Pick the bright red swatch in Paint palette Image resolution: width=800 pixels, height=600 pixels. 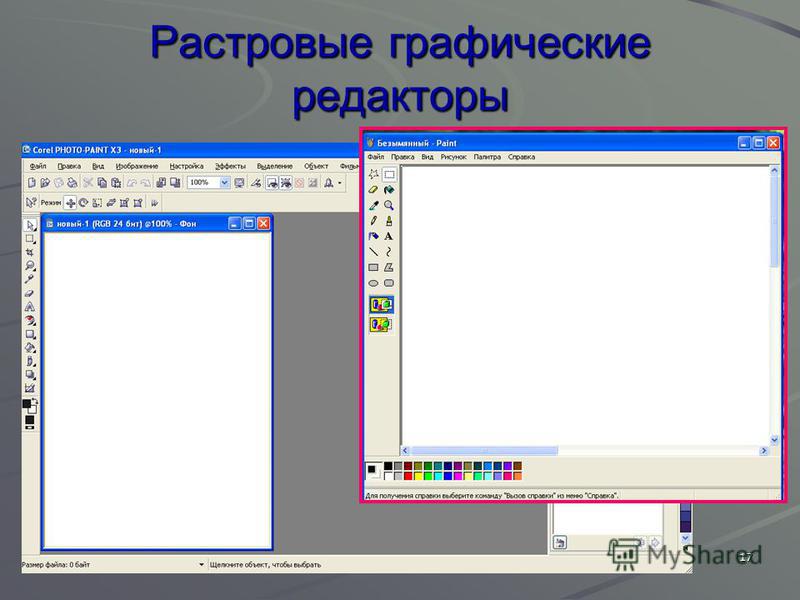[408, 476]
